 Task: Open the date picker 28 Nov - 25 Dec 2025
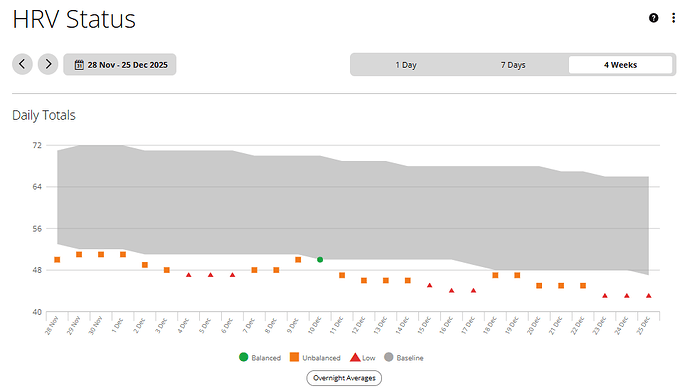(120, 65)
